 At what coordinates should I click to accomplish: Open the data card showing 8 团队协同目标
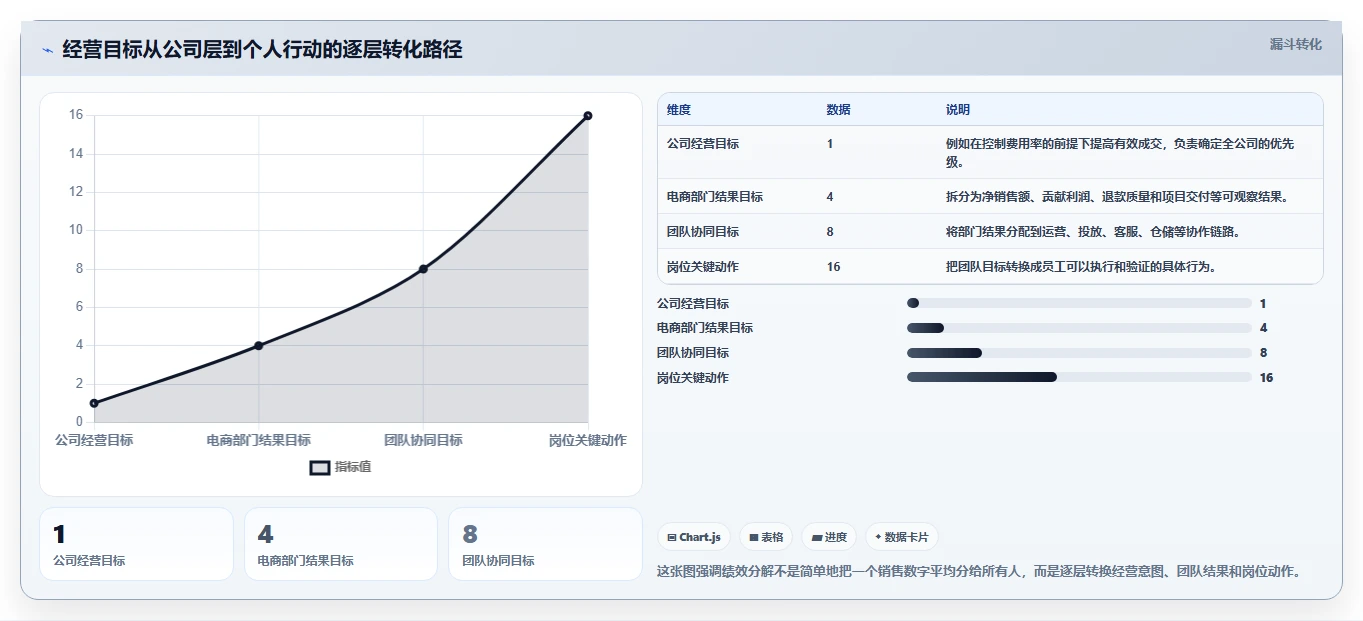coord(545,544)
